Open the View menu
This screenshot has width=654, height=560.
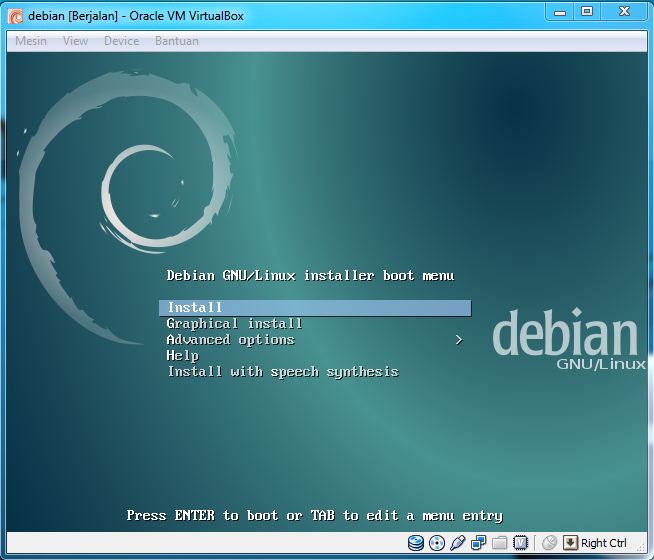coord(75,41)
